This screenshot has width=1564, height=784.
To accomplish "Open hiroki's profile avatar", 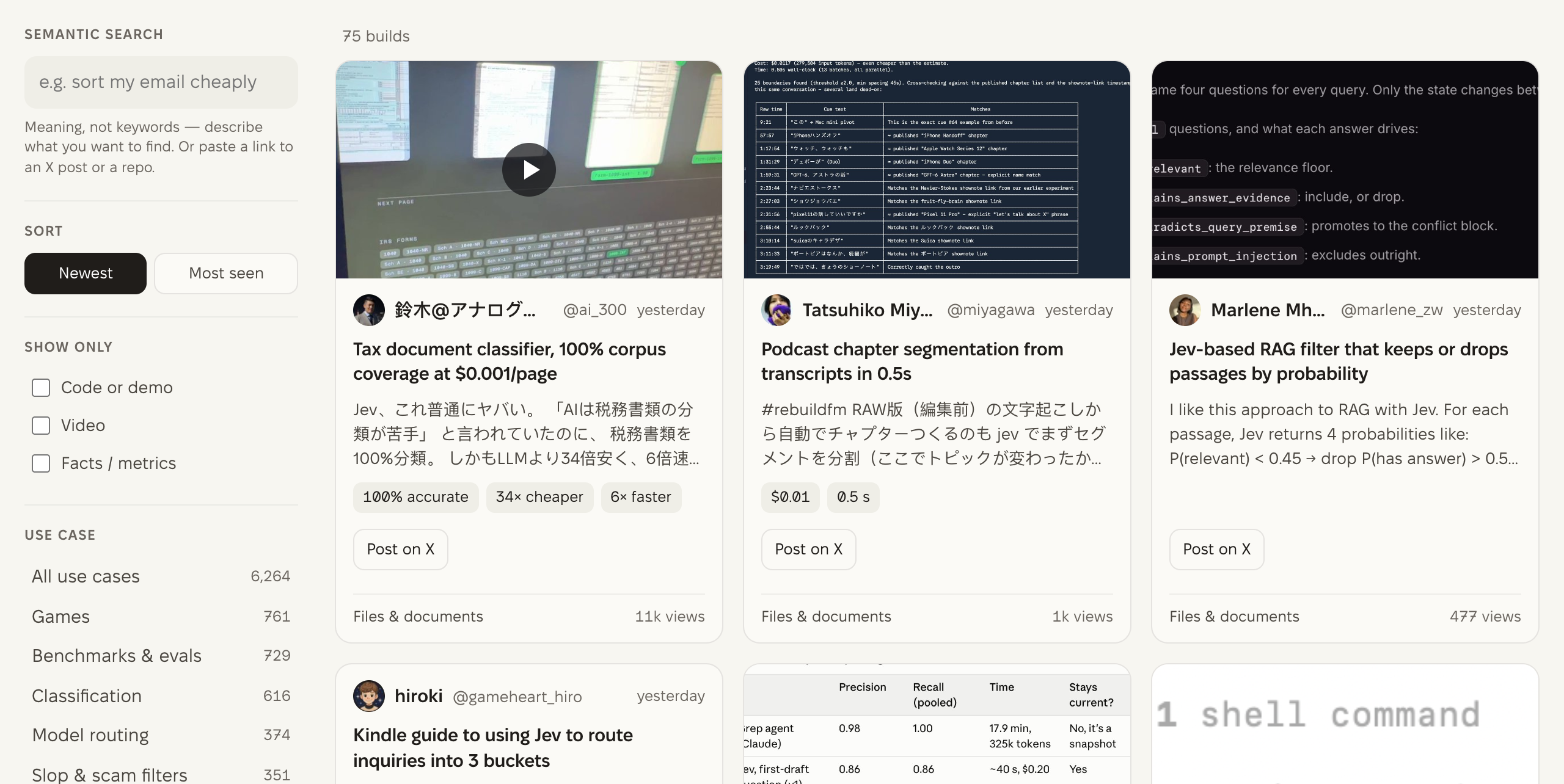I will (369, 696).
